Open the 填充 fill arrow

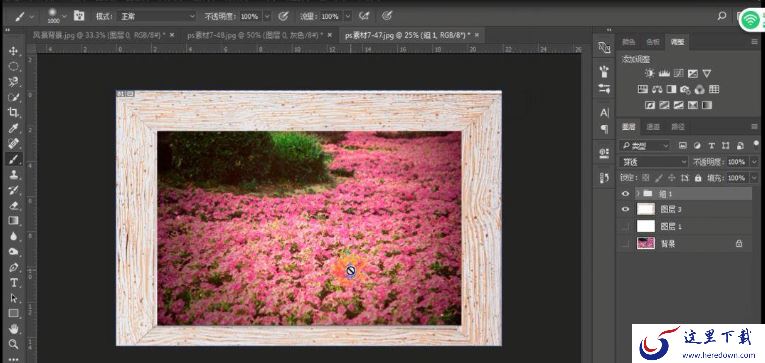tap(754, 178)
